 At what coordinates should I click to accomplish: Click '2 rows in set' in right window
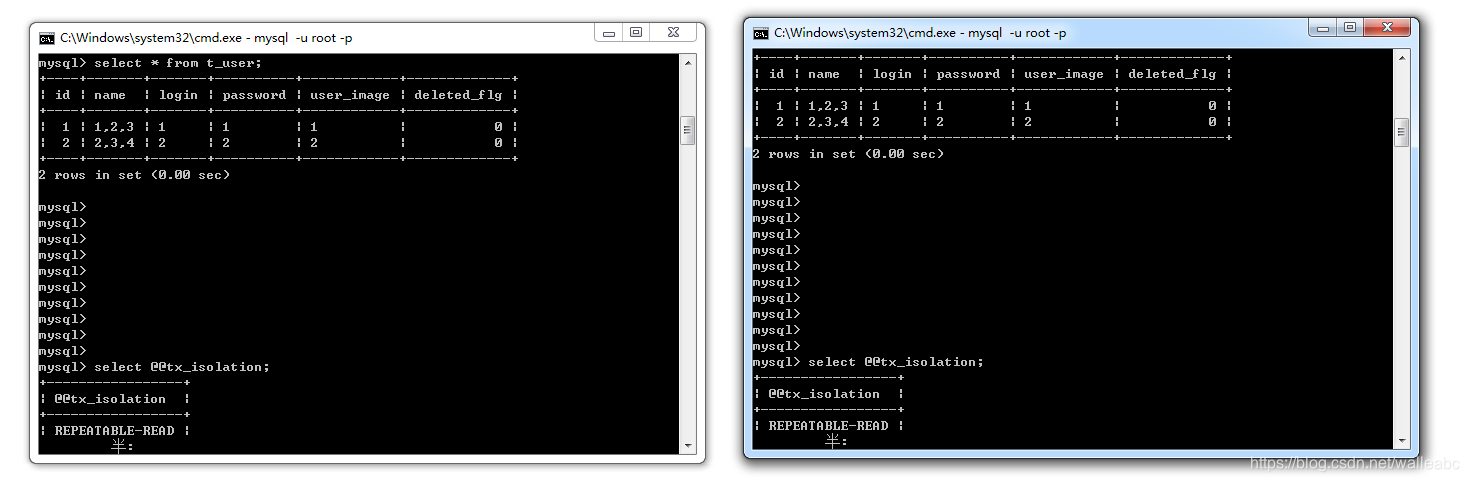804,154
